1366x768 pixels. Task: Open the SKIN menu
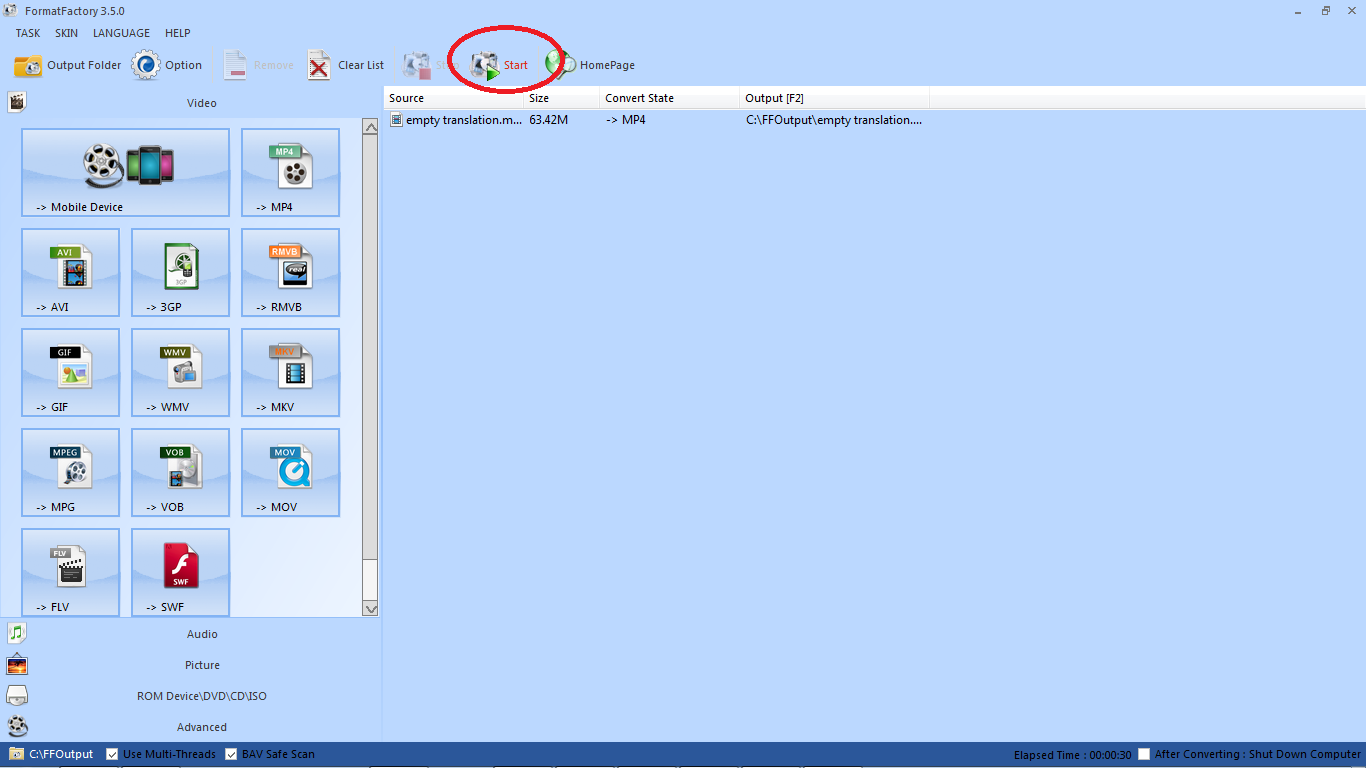tap(67, 33)
